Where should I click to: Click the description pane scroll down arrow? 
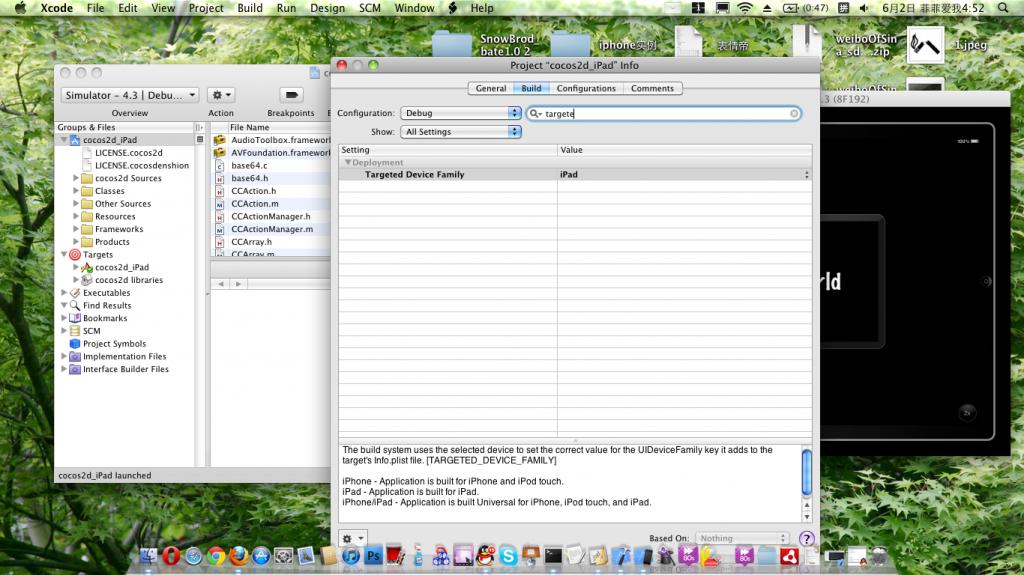[x=807, y=517]
